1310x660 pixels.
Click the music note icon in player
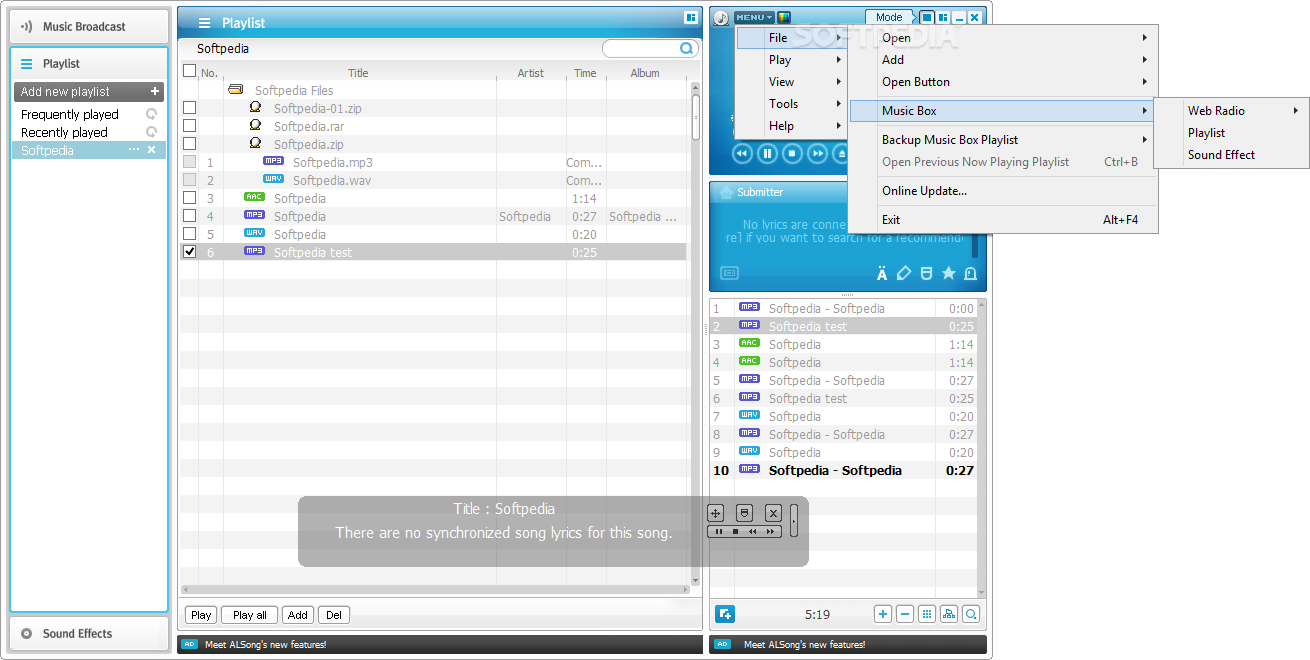click(721, 18)
